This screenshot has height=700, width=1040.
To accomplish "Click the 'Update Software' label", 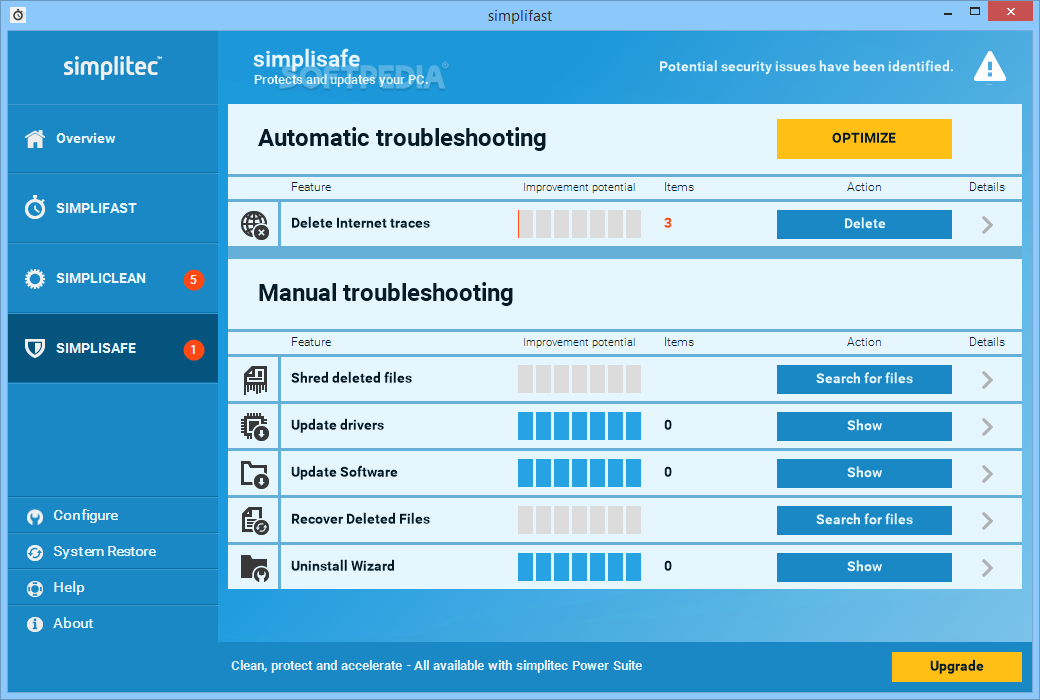I will click(344, 472).
